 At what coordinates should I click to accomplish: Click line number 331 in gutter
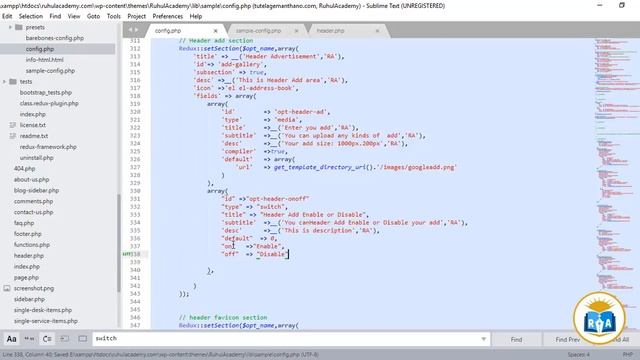135,199
